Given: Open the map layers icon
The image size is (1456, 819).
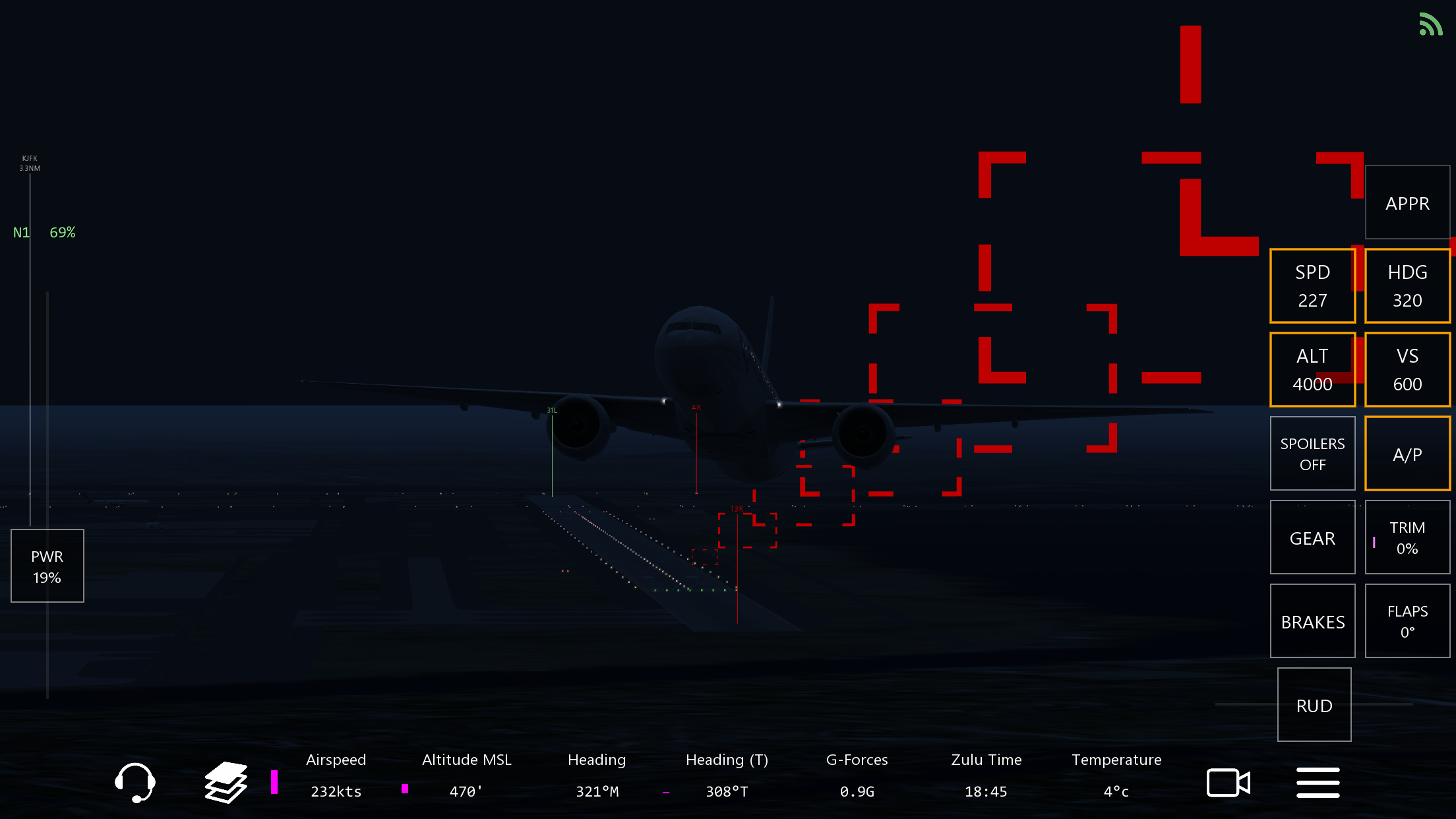Looking at the screenshot, I should coord(226,783).
